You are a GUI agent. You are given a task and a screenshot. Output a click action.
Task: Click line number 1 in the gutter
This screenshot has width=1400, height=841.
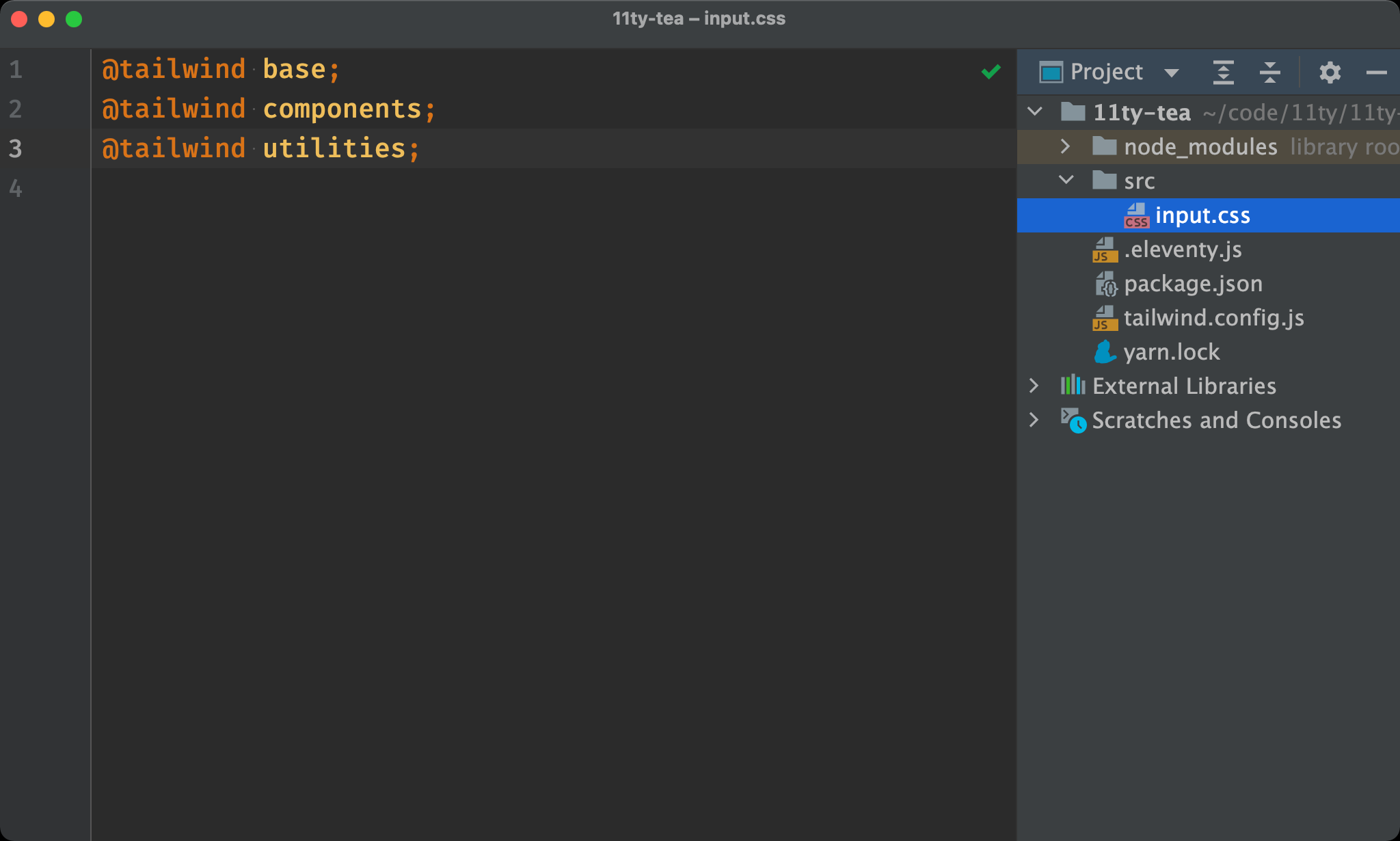pos(16,70)
